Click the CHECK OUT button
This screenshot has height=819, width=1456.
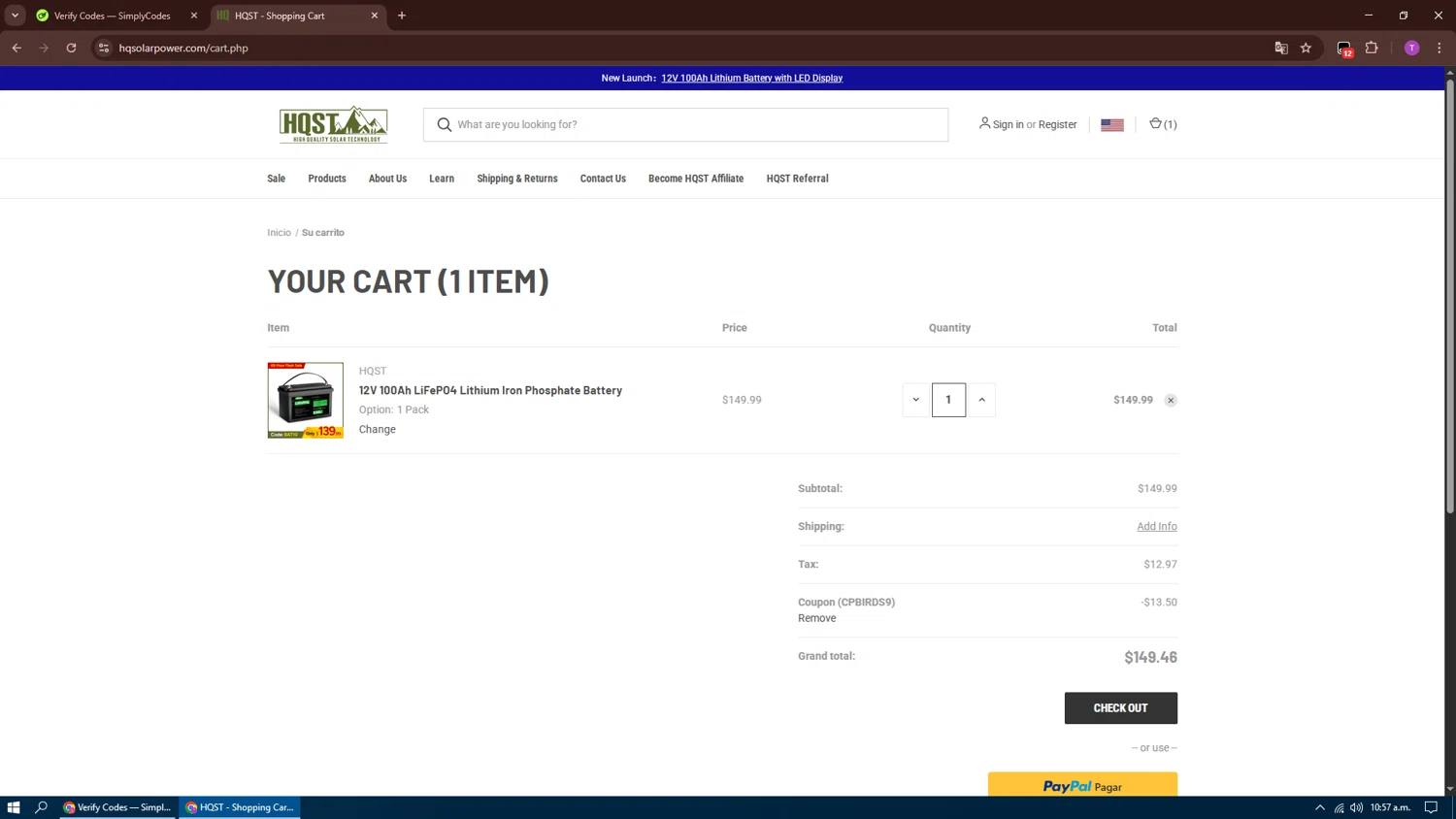pos(1121,708)
